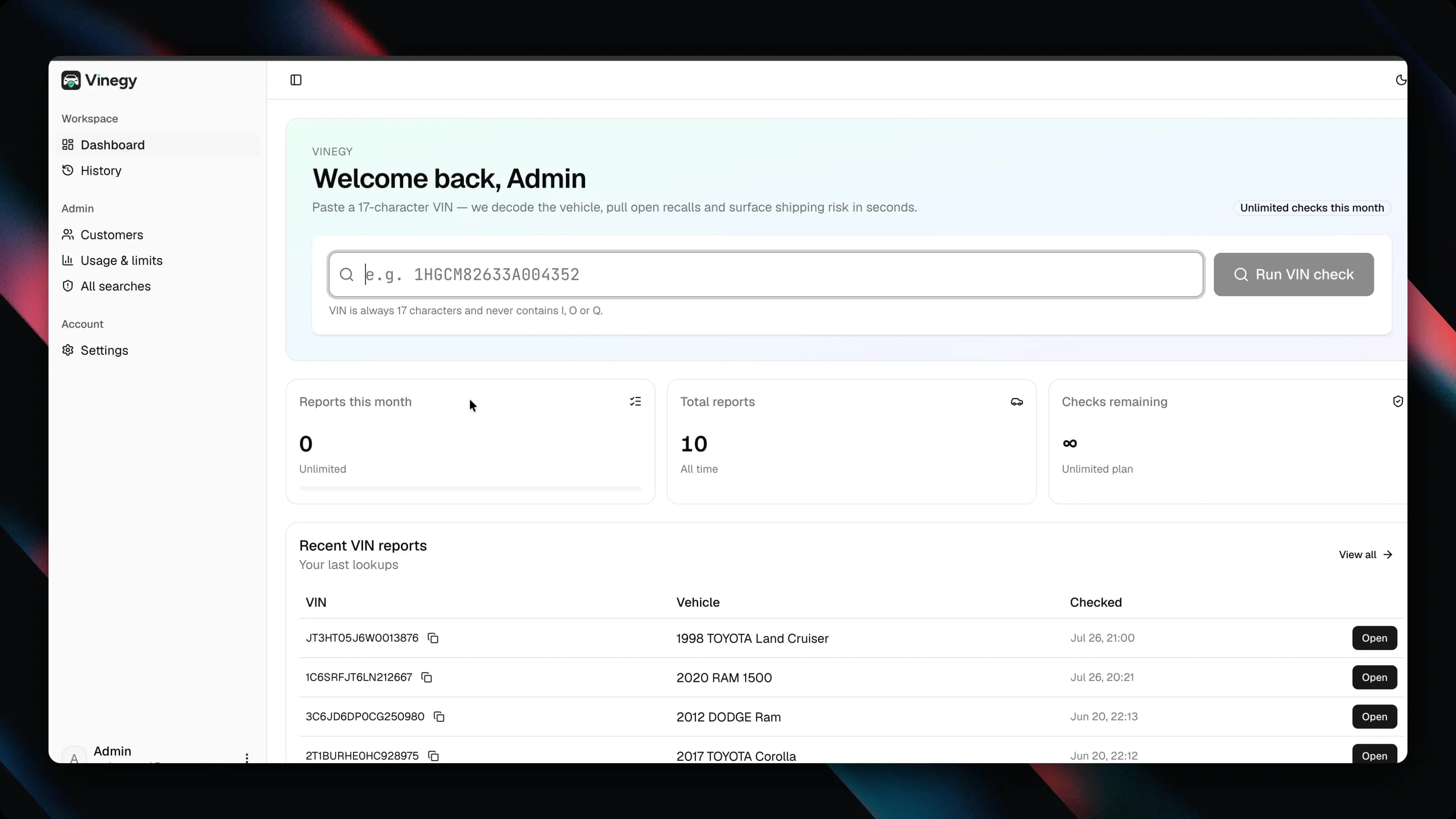This screenshot has height=819, width=1456.
Task: Click the Settings gear icon
Action: (x=68, y=350)
